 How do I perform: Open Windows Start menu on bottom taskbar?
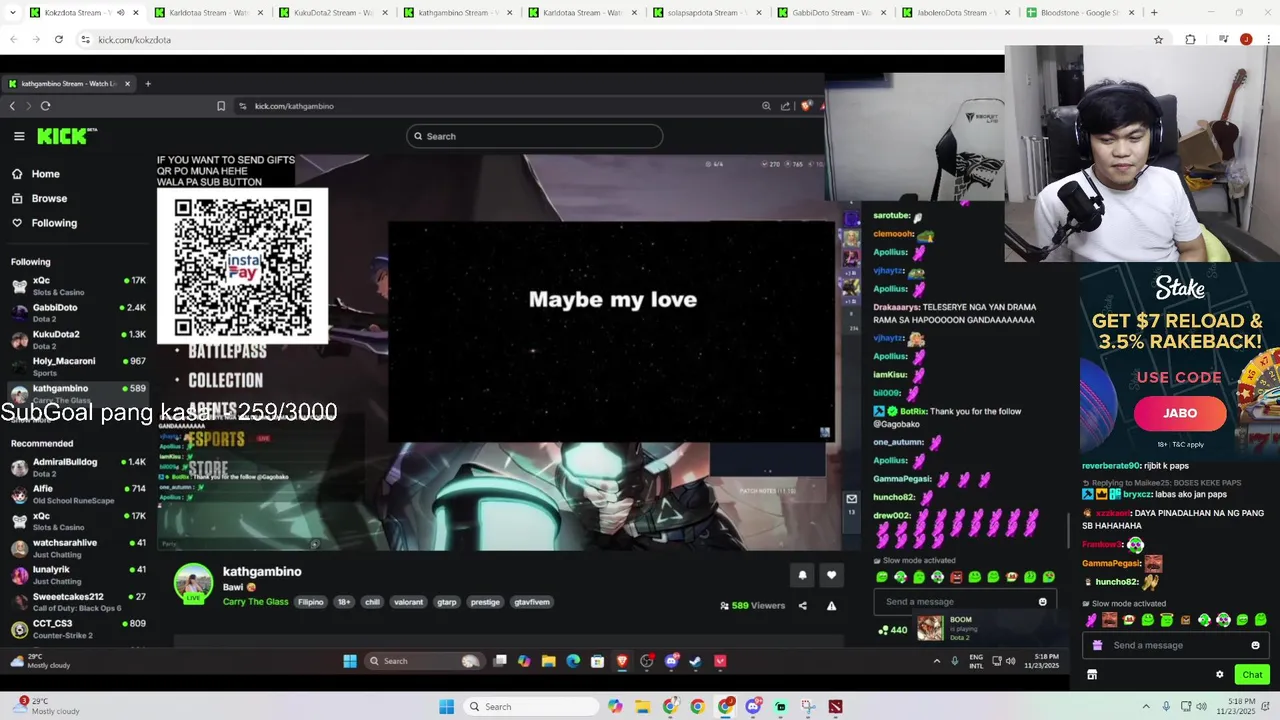click(446, 707)
